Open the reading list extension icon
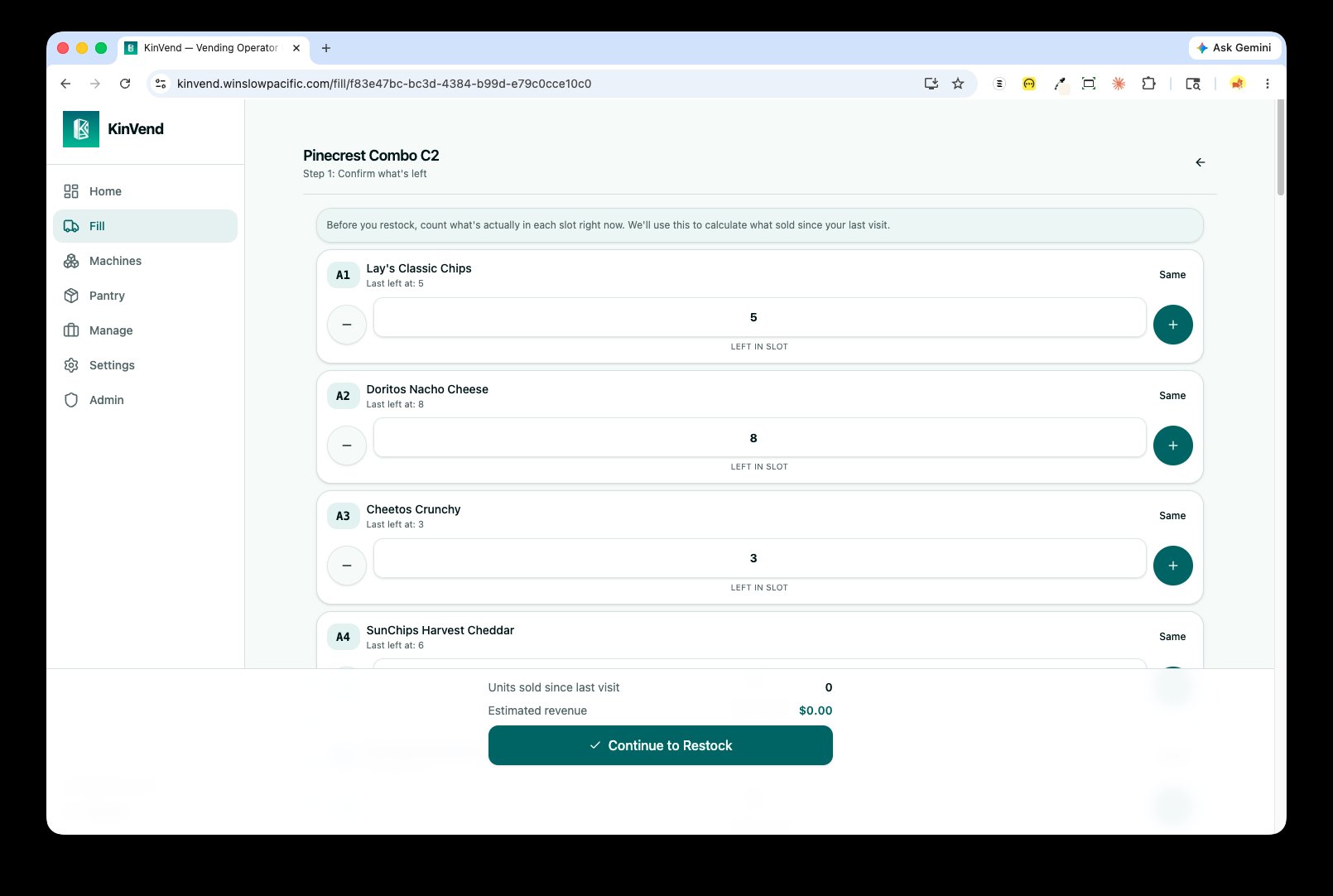 pos(999,84)
